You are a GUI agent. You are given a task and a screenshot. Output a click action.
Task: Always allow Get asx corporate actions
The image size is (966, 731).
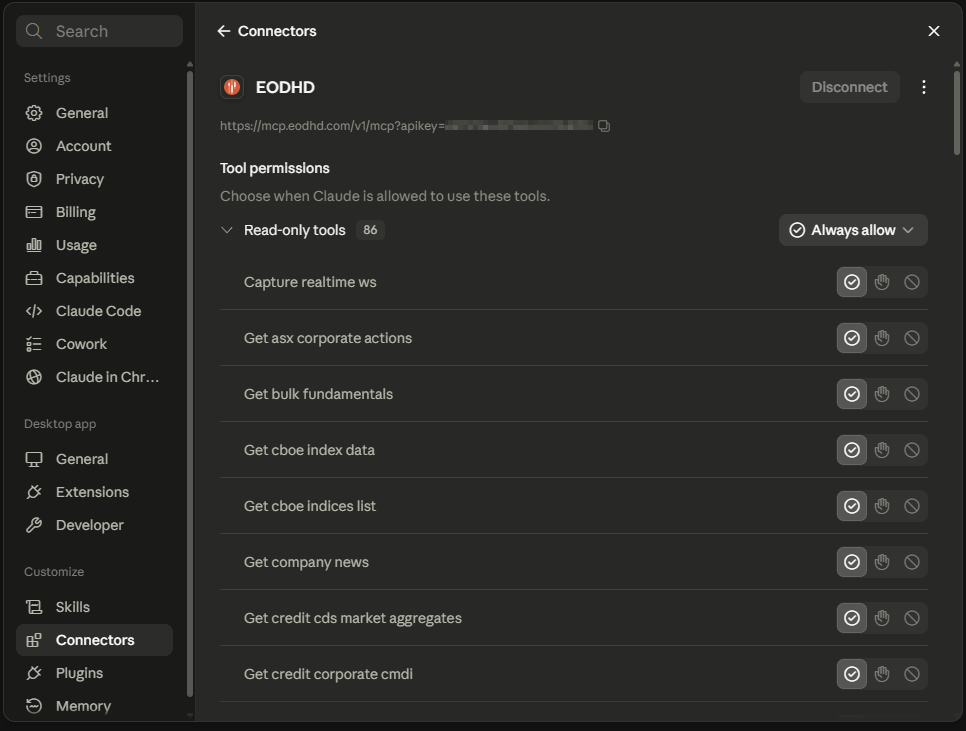pyautogui.click(x=852, y=338)
